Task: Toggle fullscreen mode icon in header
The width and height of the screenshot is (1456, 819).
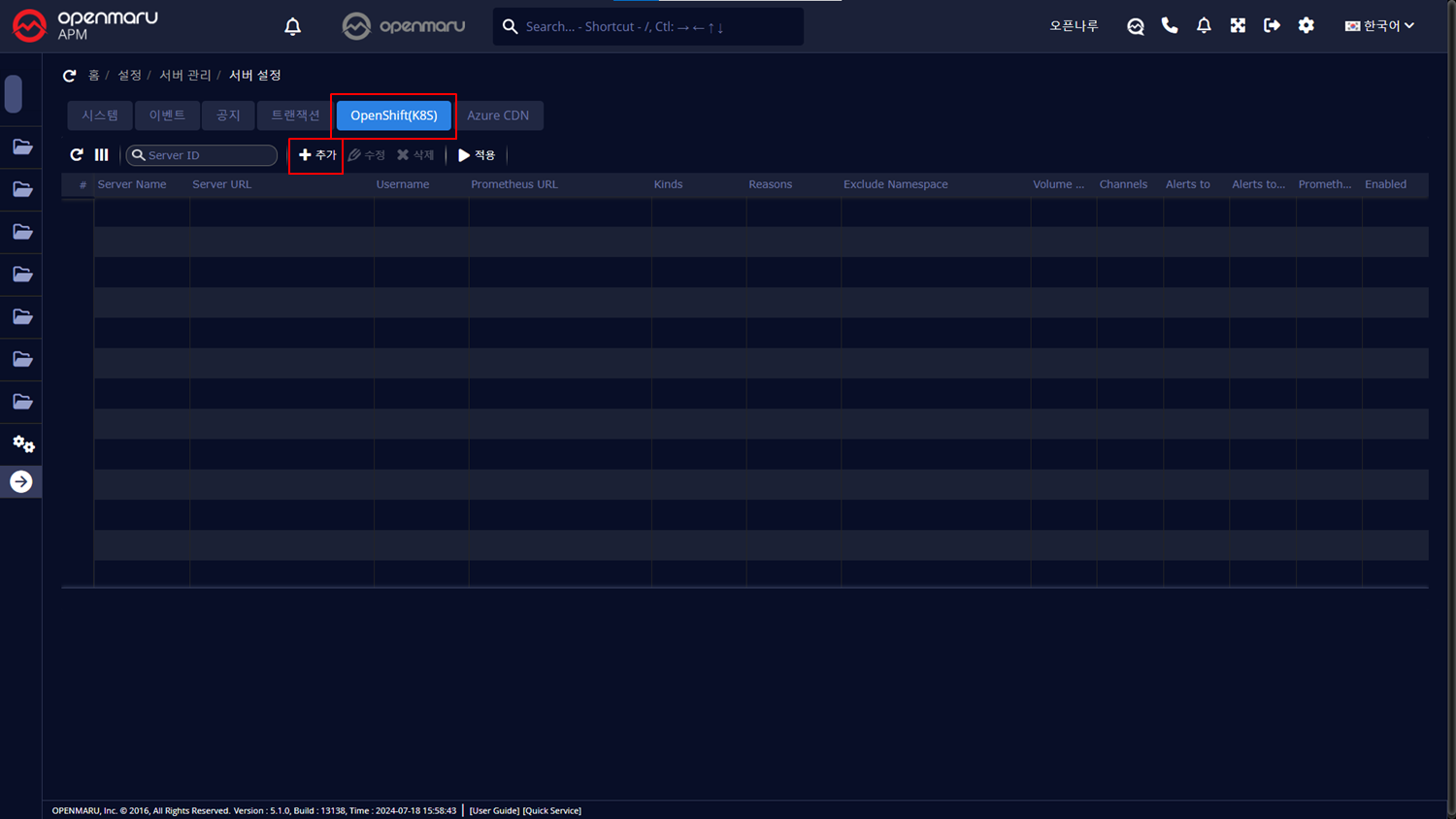Action: coord(1238,26)
